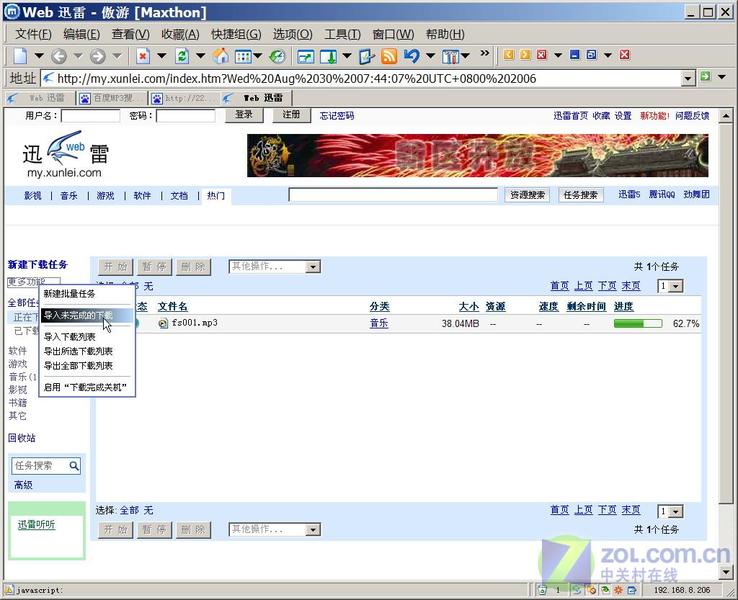Click the status bar javascript warning icon
The width and height of the screenshot is (738, 600).
point(8,590)
